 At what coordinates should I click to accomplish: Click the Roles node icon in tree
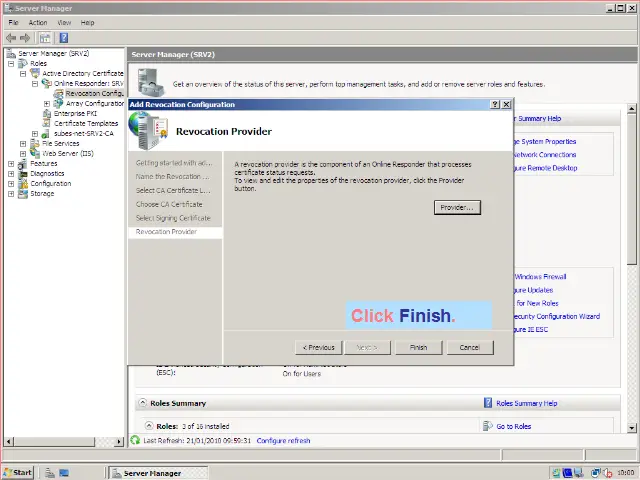[x=23, y=64]
